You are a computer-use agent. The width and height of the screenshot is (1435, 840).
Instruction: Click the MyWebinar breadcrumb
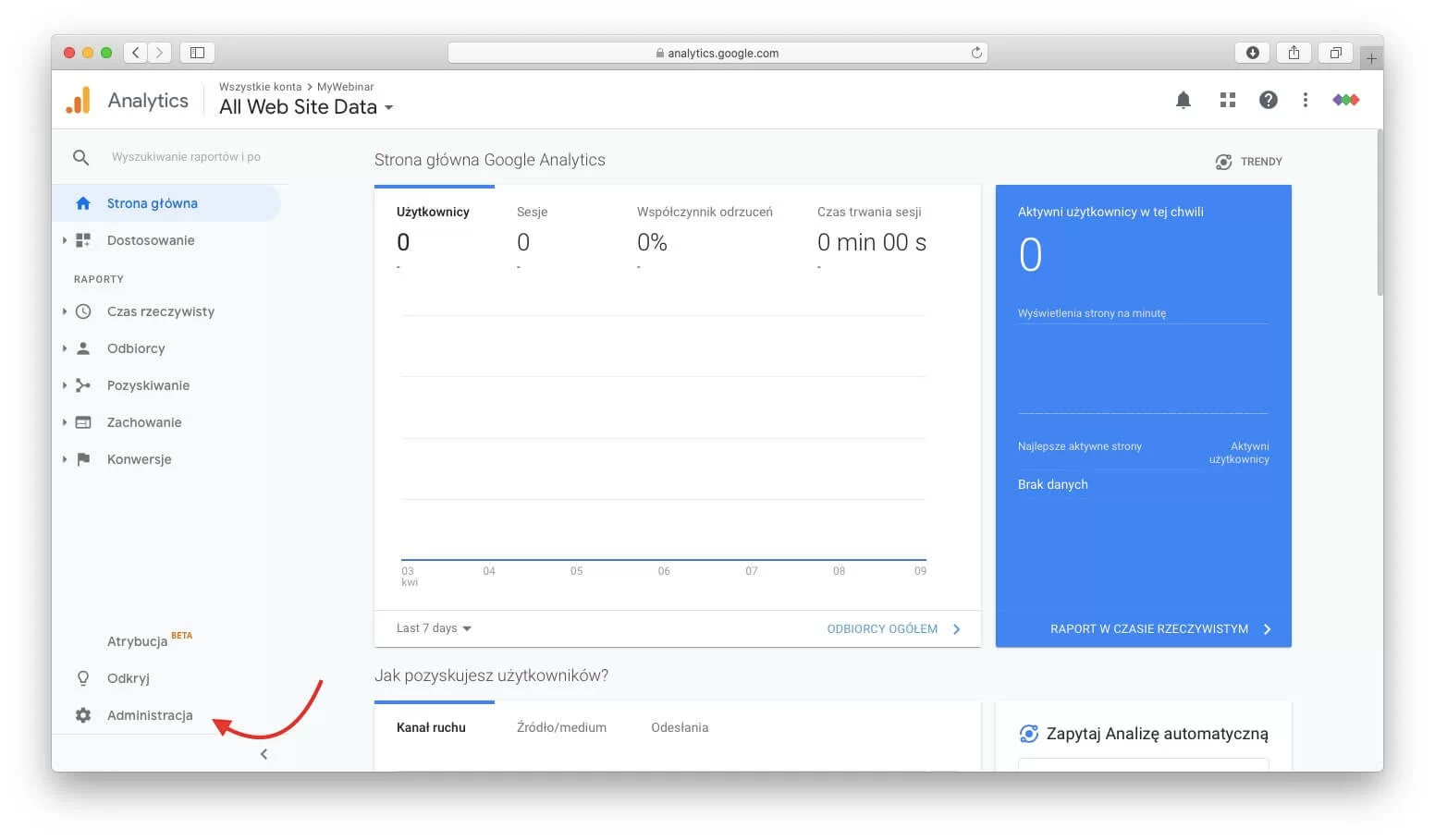346,87
